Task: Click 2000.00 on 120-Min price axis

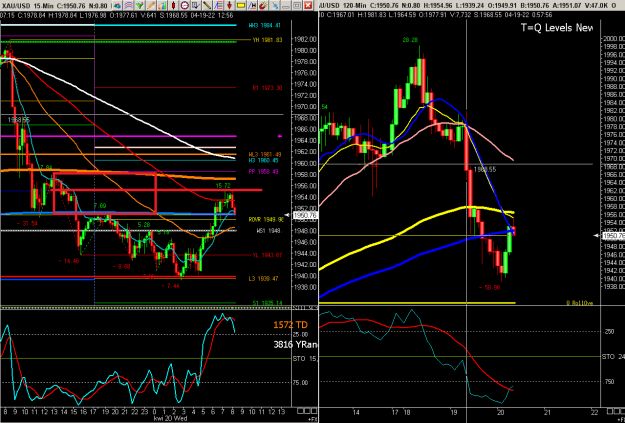Action: coord(613,39)
